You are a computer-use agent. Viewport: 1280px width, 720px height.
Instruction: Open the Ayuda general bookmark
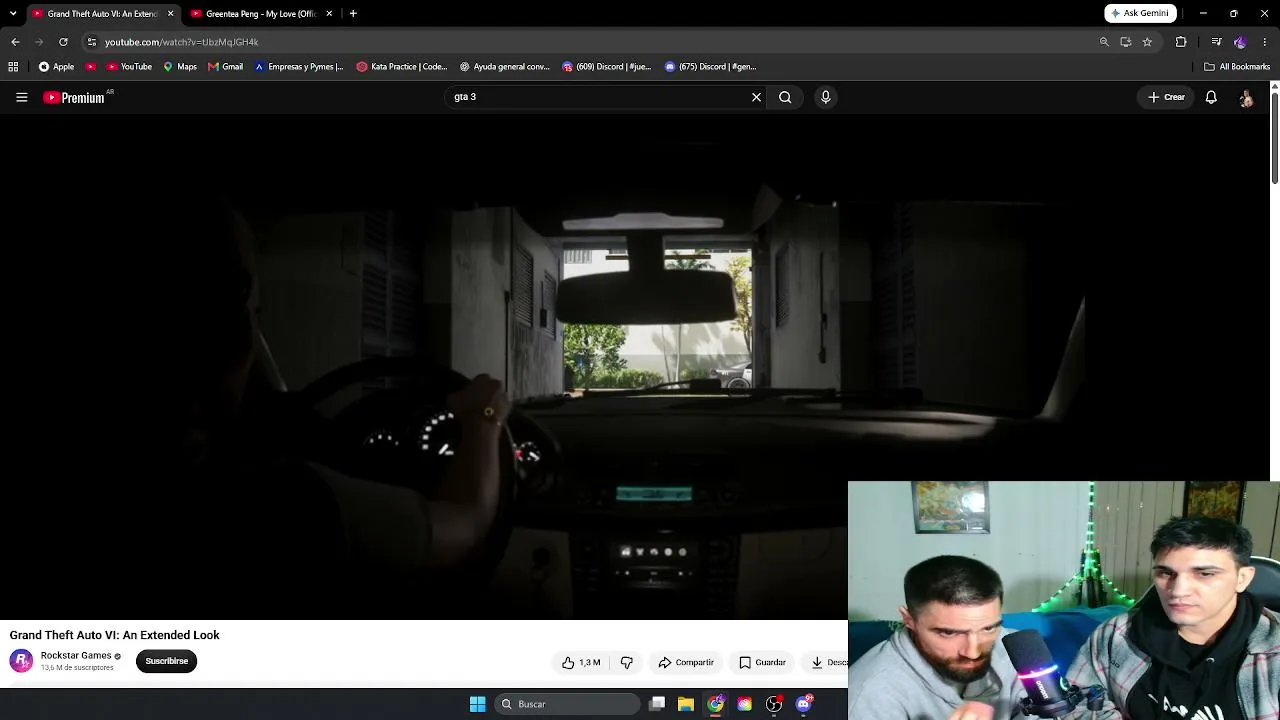[504, 67]
